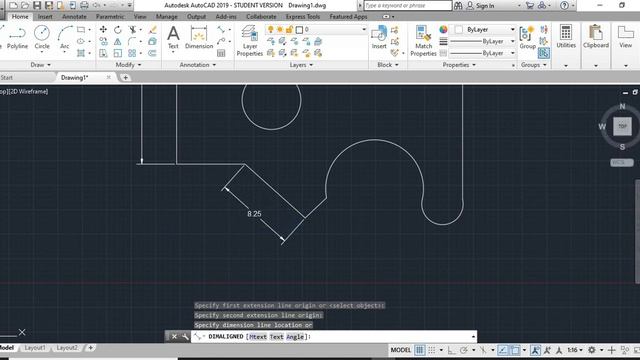Click Match Properties tool
Image resolution: width=640 pixels, height=360 pixels.
pyautogui.click(x=423, y=40)
